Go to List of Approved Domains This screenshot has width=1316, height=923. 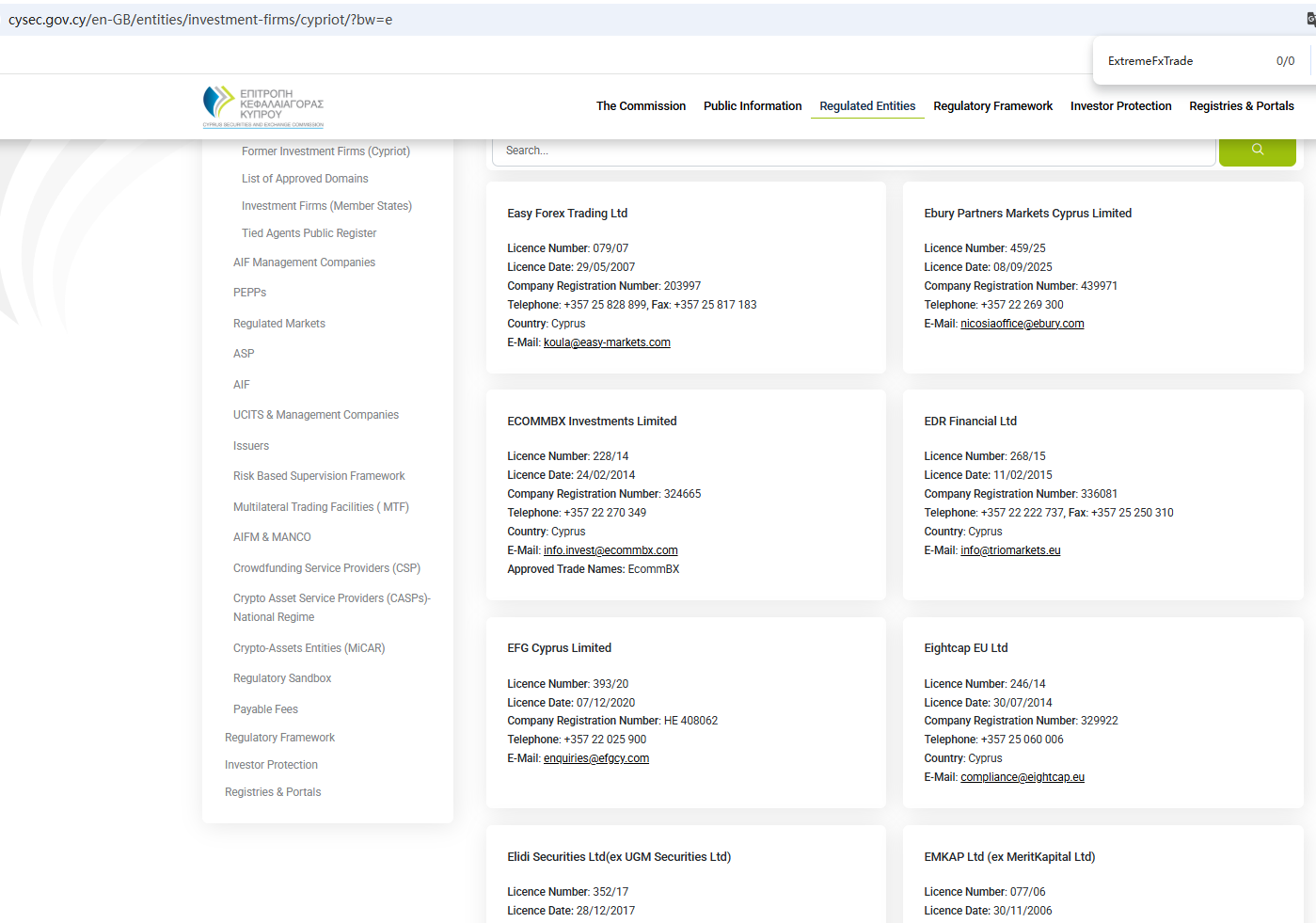(305, 179)
